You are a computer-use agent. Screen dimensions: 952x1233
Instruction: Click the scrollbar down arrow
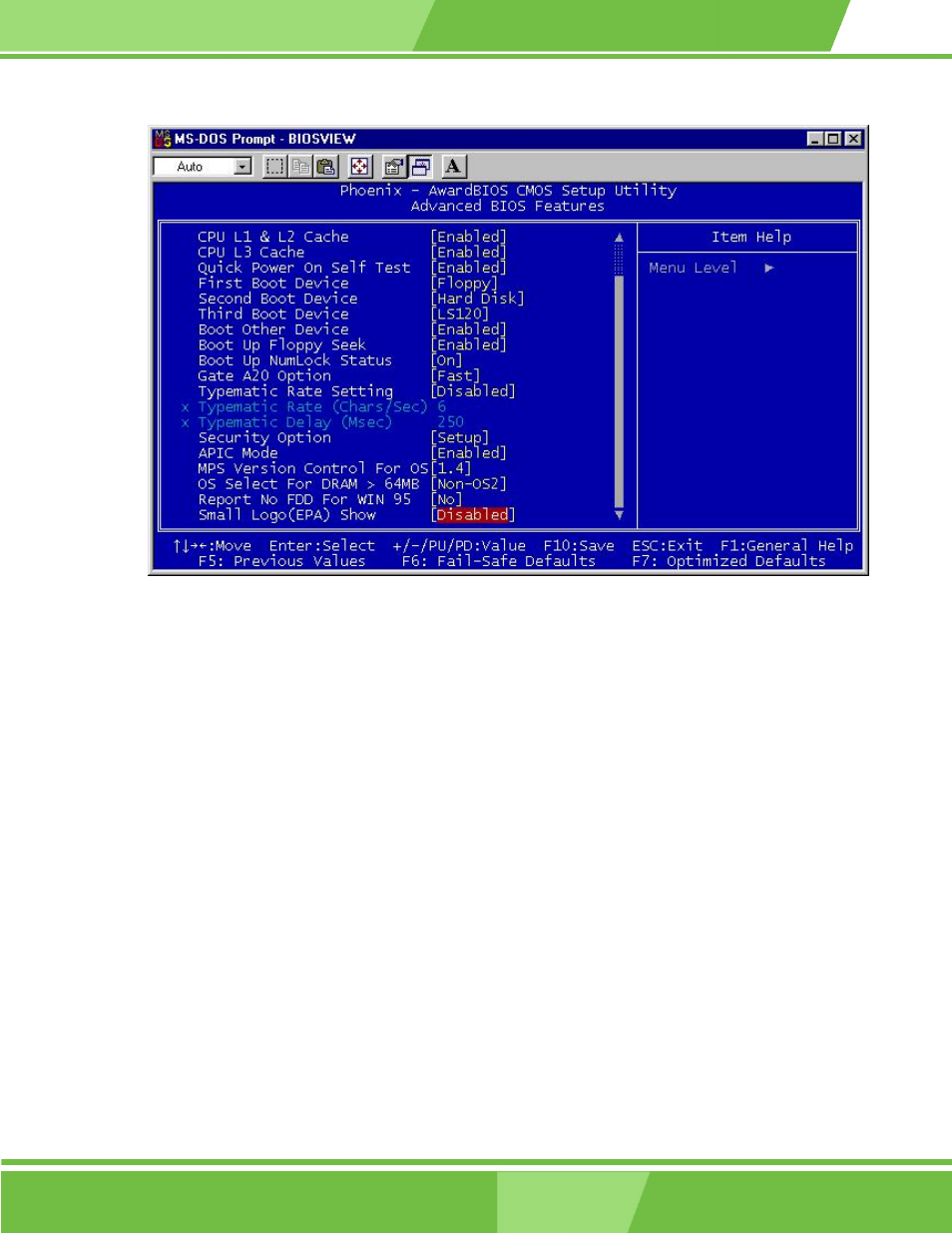click(619, 515)
